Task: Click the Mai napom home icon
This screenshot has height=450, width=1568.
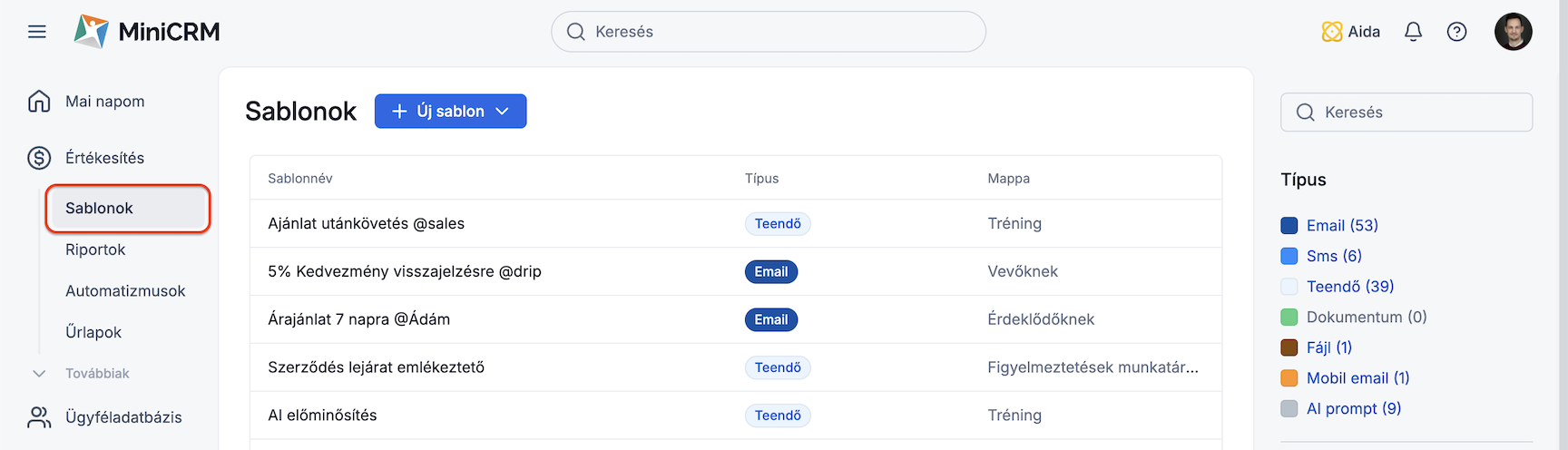Action: (x=39, y=101)
